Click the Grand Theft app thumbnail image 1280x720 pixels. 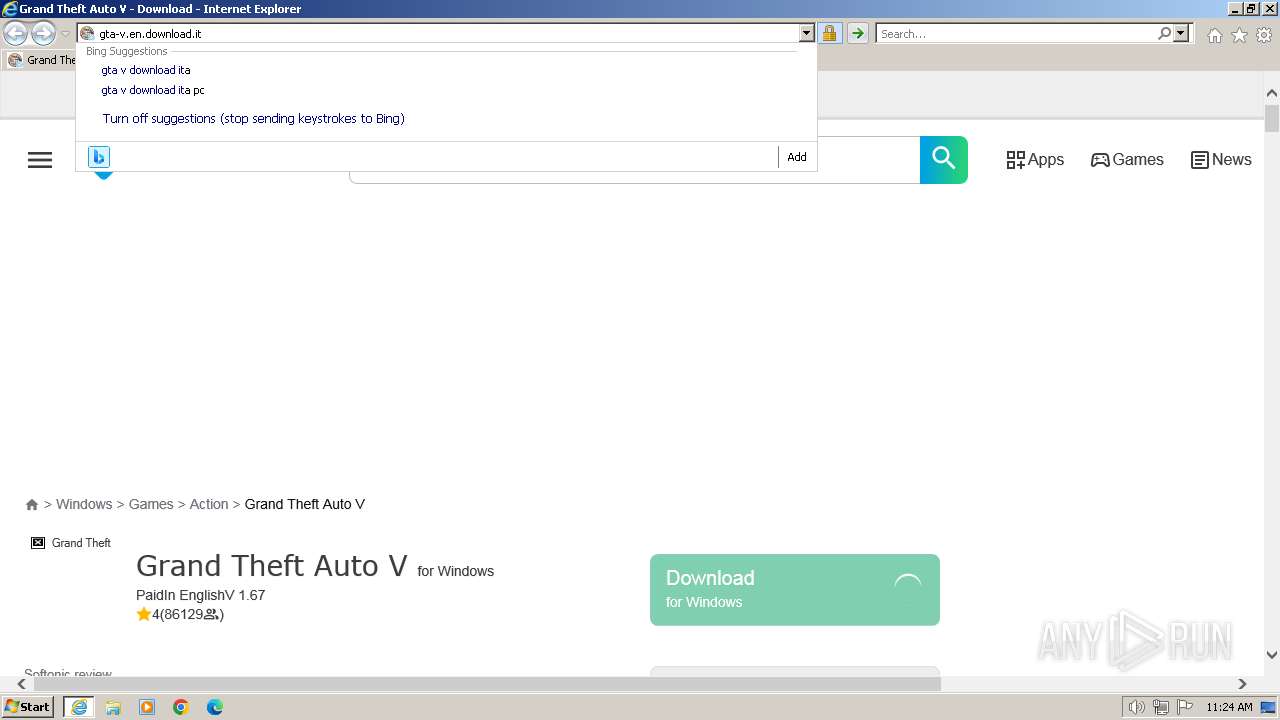click(71, 543)
